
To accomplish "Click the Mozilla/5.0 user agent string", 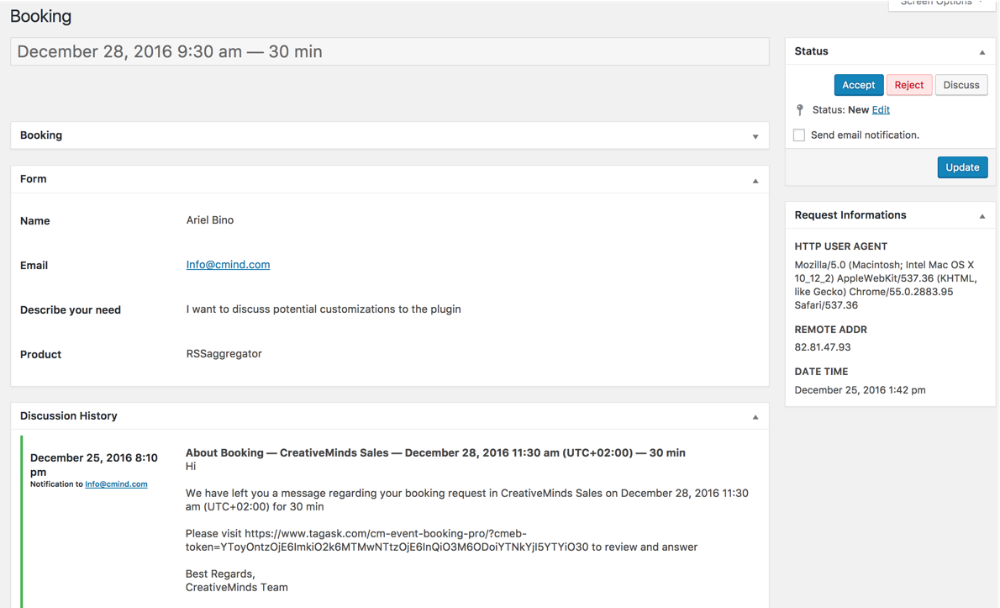I will coord(885,285).
